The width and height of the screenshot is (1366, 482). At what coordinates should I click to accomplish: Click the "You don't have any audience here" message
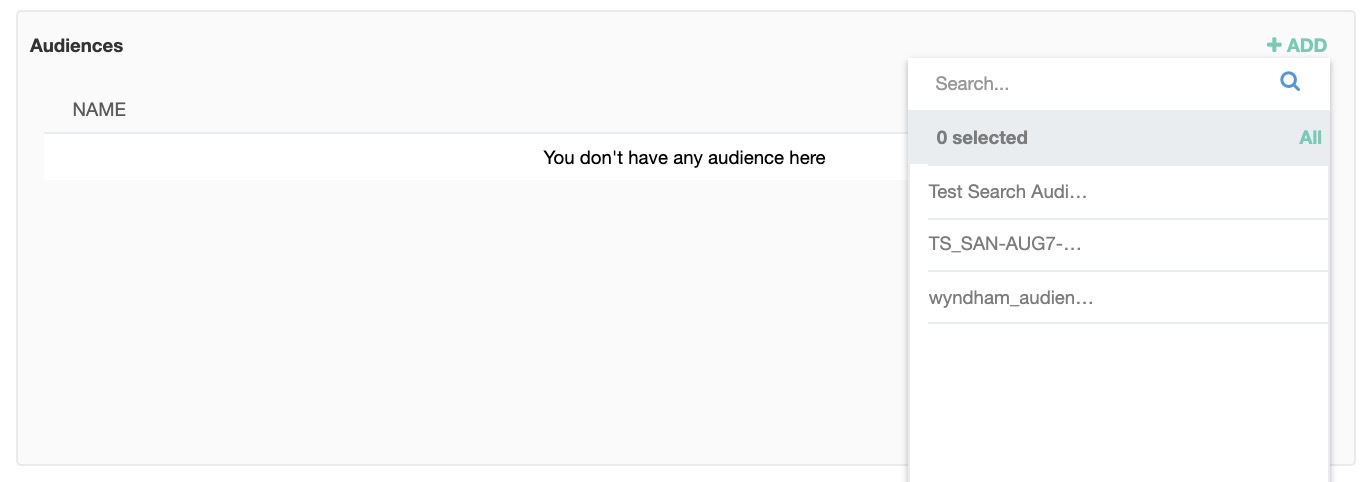click(x=684, y=157)
